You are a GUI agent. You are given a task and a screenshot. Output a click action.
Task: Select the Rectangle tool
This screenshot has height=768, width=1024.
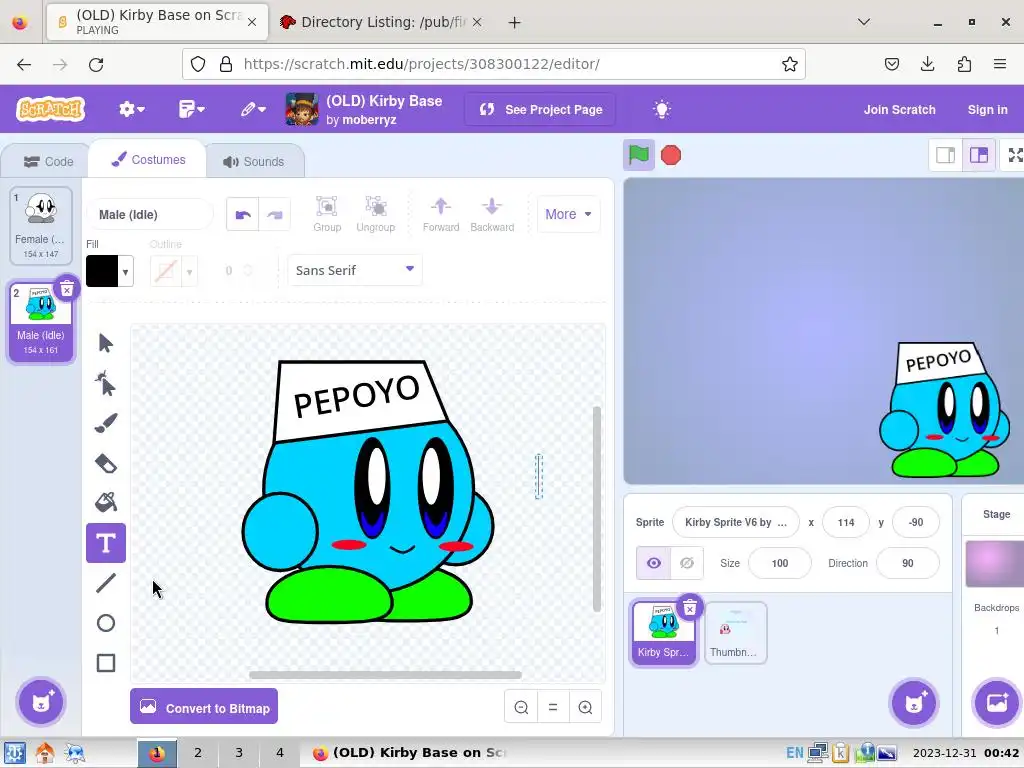pos(106,663)
